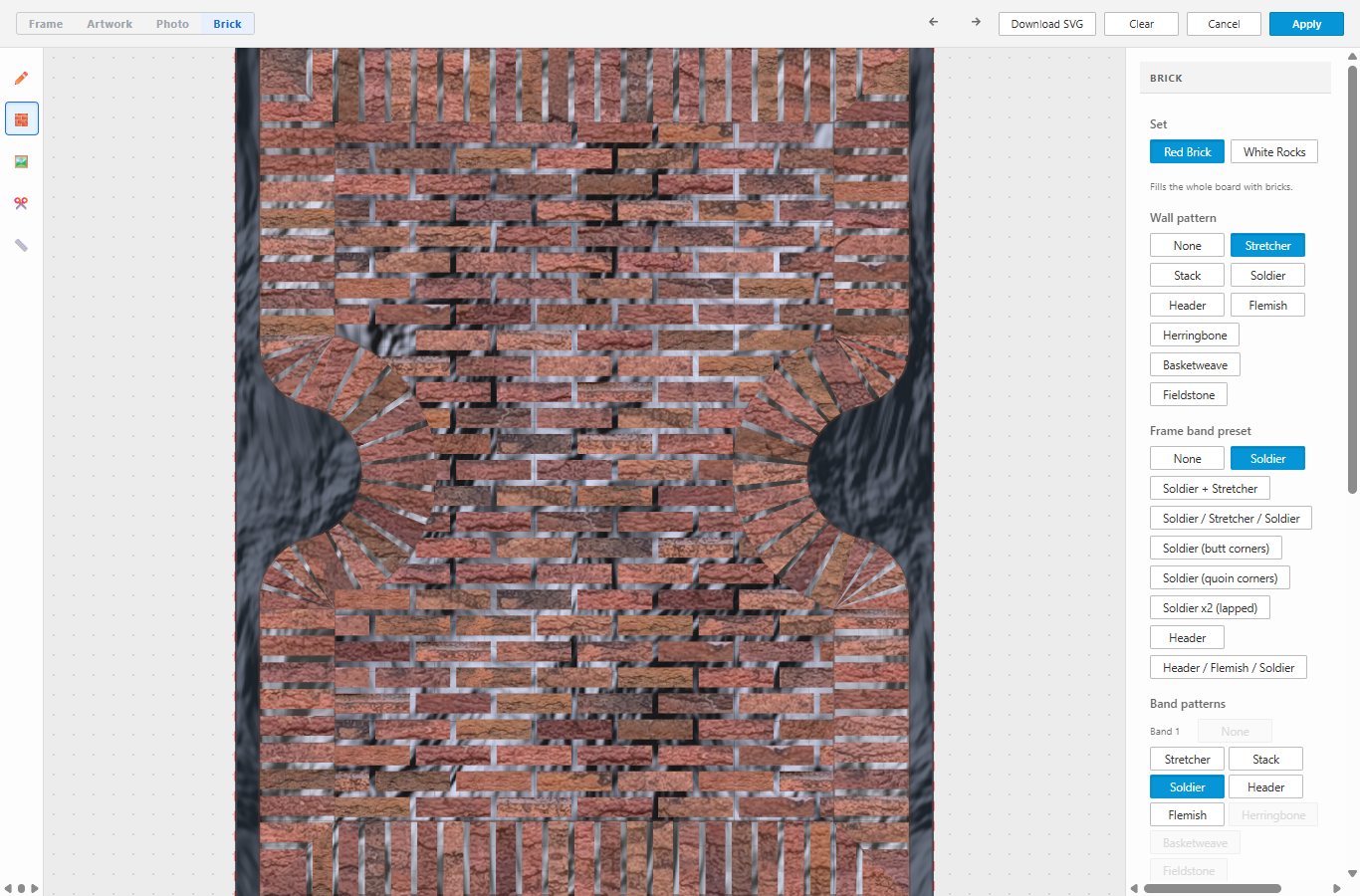Viewport: 1360px width, 896px height.
Task: Go to the Photo tab
Action: 172,24
